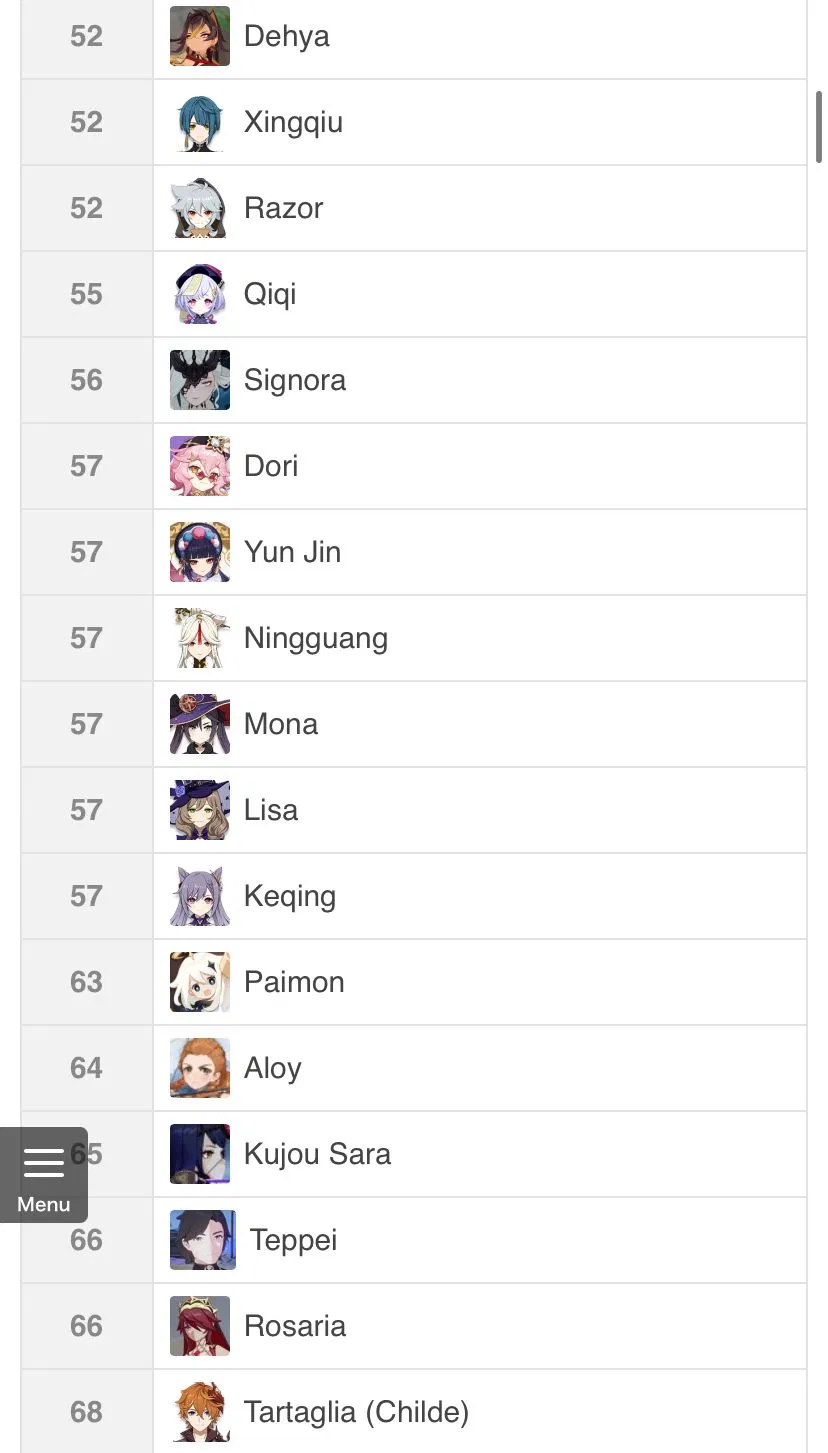
Task: Open the hamburger Menu button
Action: click(44, 1174)
